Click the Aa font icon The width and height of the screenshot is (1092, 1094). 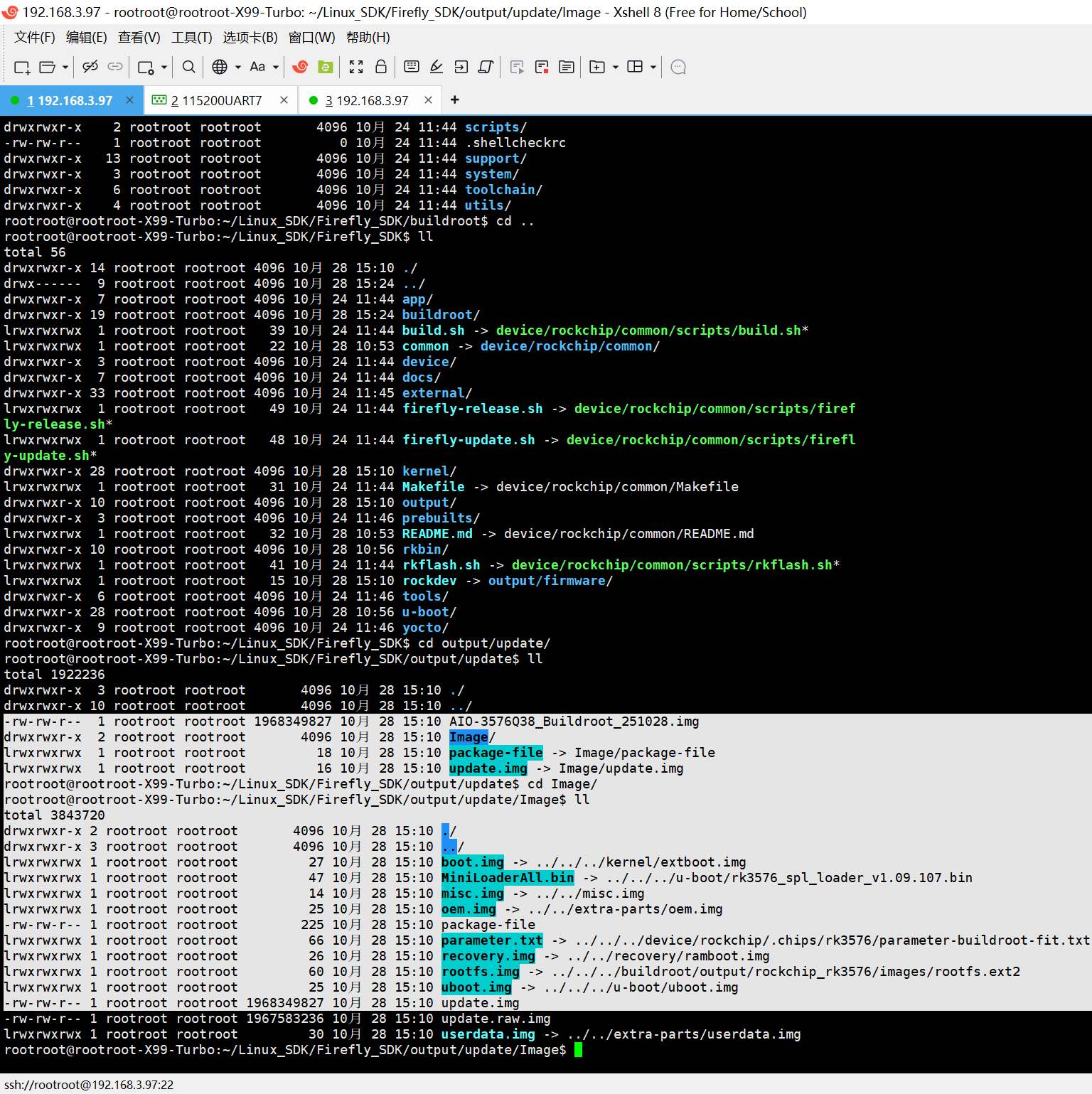point(257,67)
